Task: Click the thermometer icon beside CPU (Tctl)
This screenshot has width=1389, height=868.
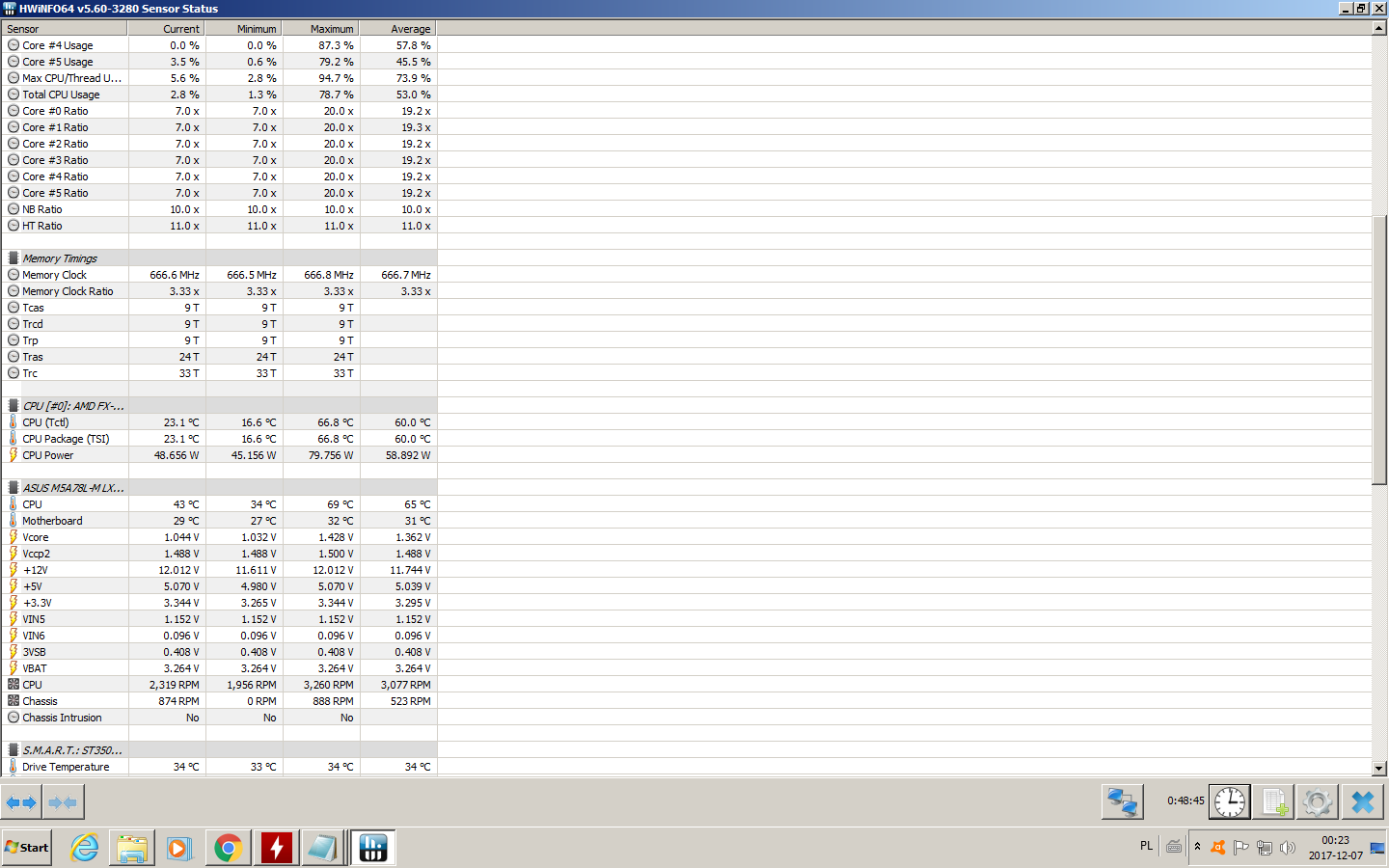Action: click(14, 422)
